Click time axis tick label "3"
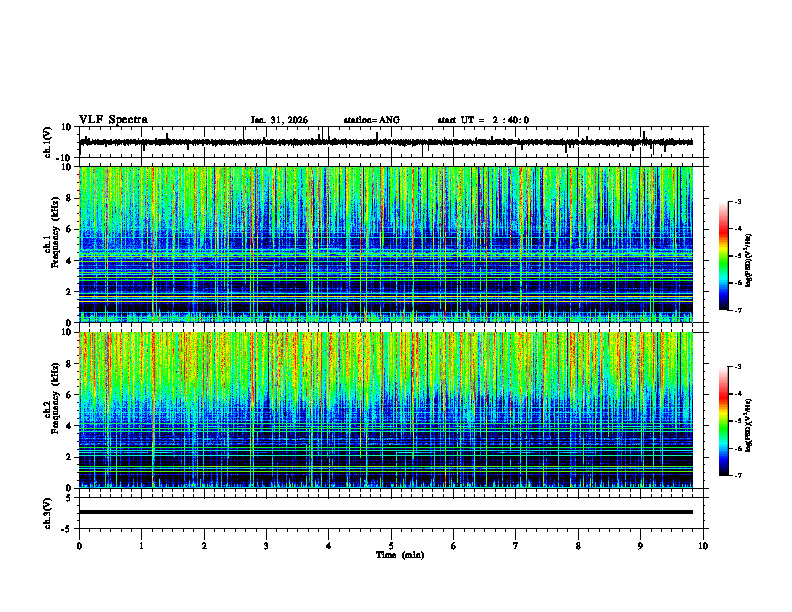 coord(266,546)
